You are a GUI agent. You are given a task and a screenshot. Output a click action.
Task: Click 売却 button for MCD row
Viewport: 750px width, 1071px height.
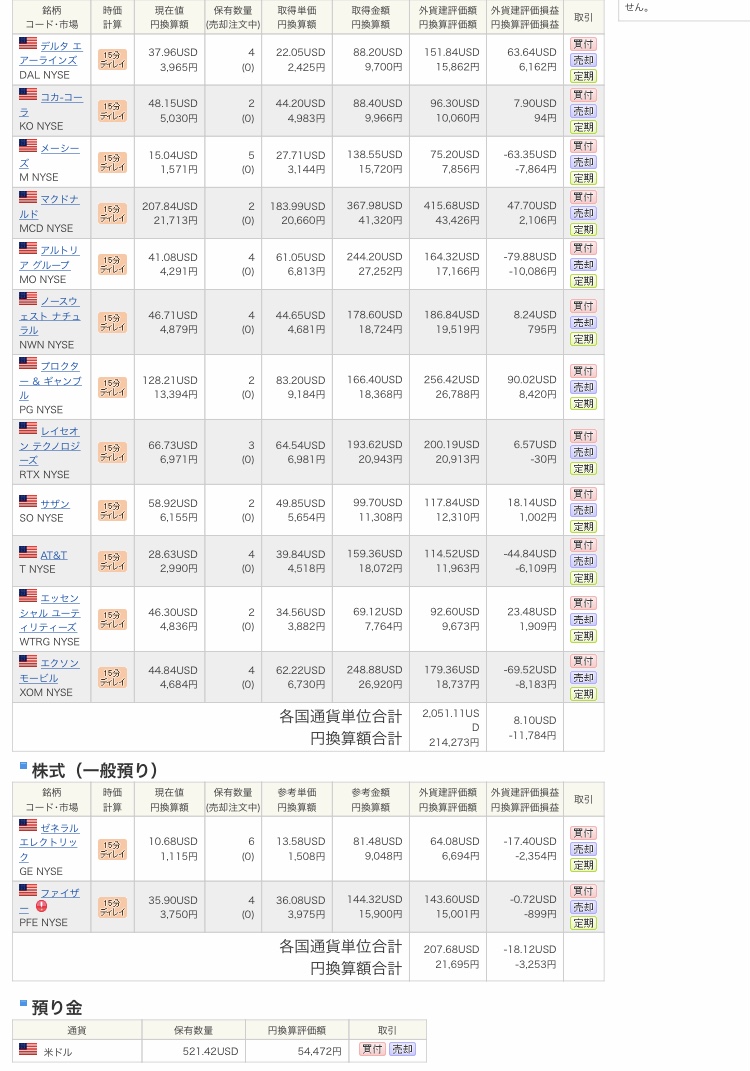coord(583,214)
